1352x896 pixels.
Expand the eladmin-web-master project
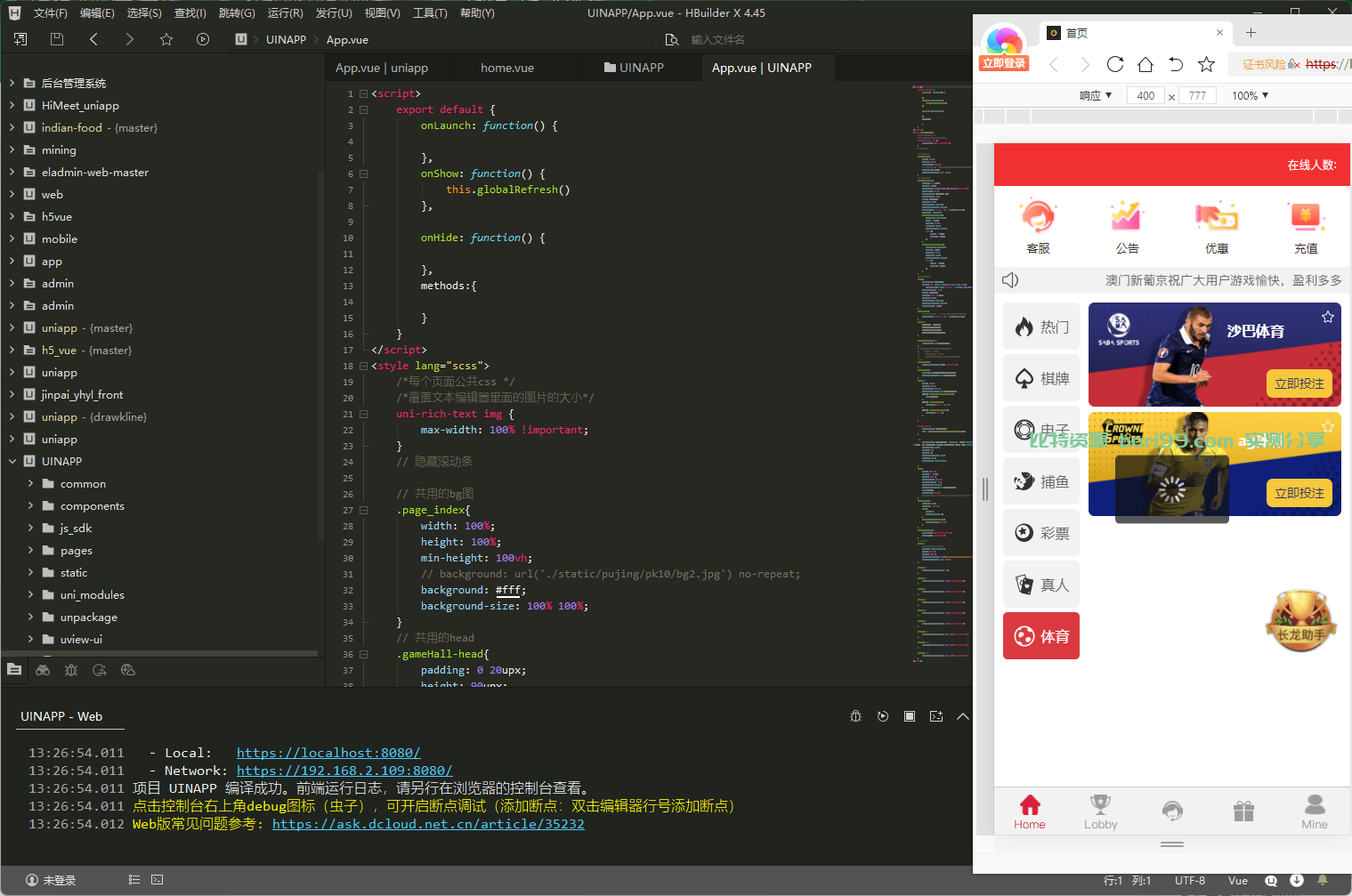pos(12,172)
